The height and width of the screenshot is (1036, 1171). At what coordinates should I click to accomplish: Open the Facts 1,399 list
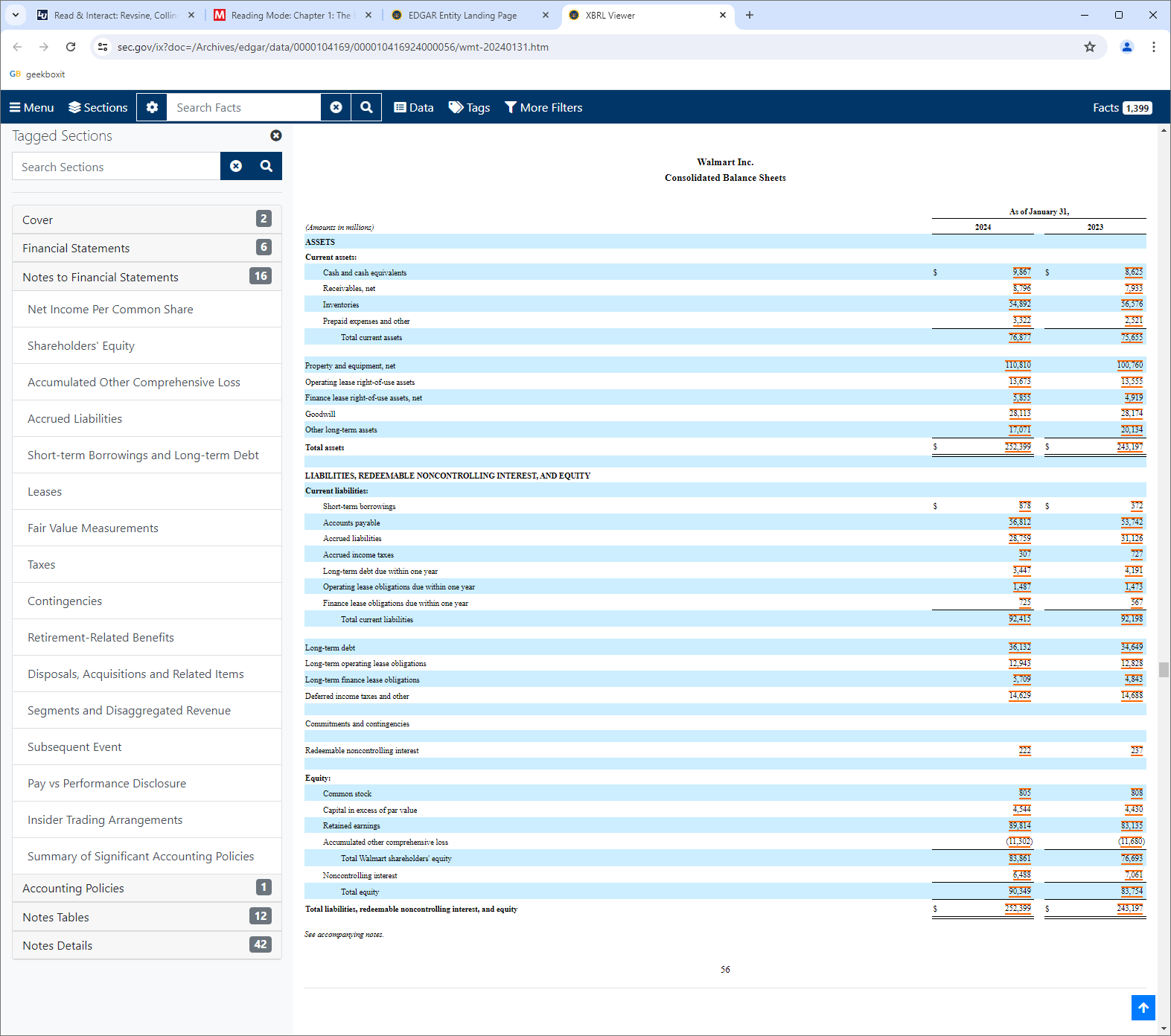click(1123, 107)
